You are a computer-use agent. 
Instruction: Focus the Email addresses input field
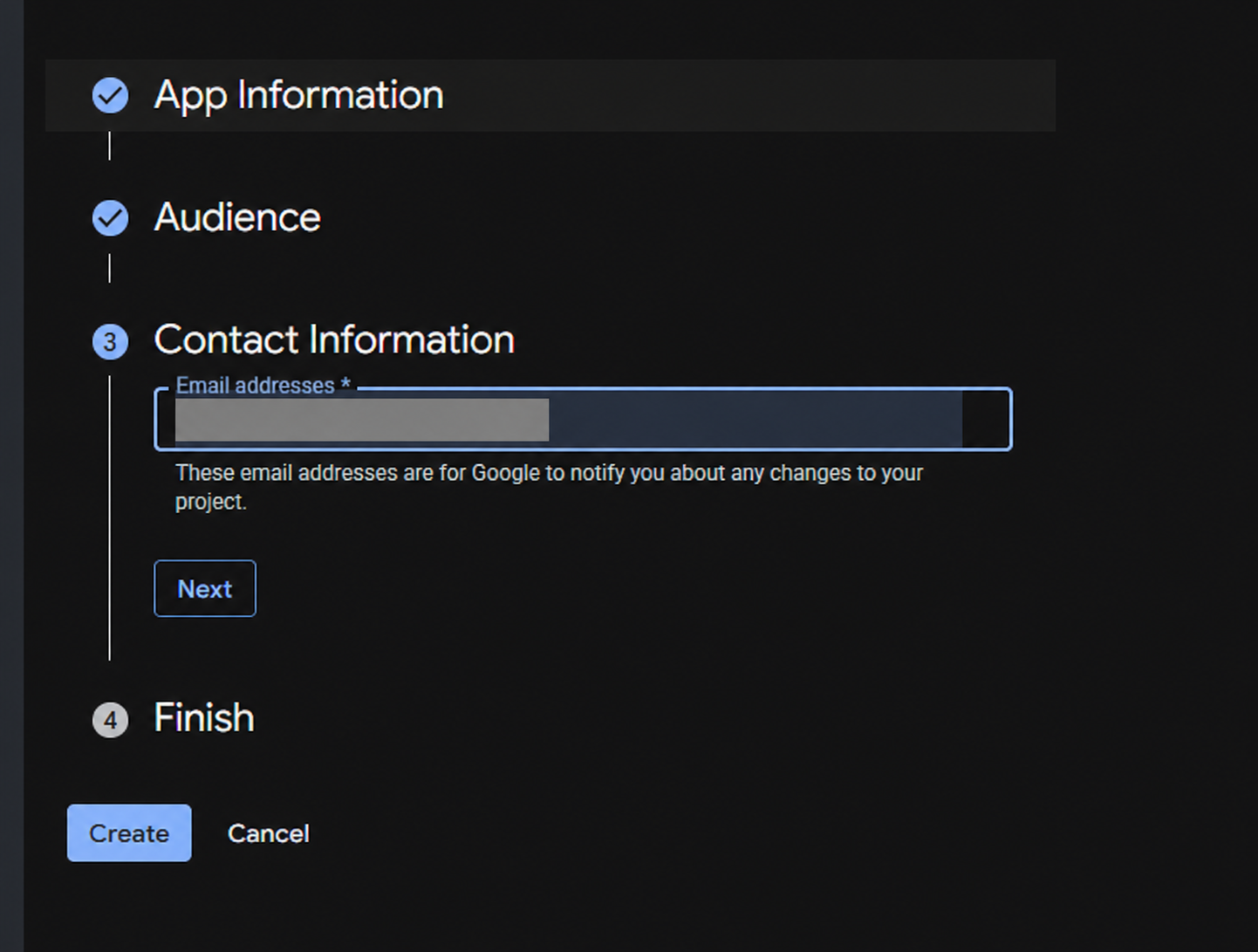[x=583, y=419]
